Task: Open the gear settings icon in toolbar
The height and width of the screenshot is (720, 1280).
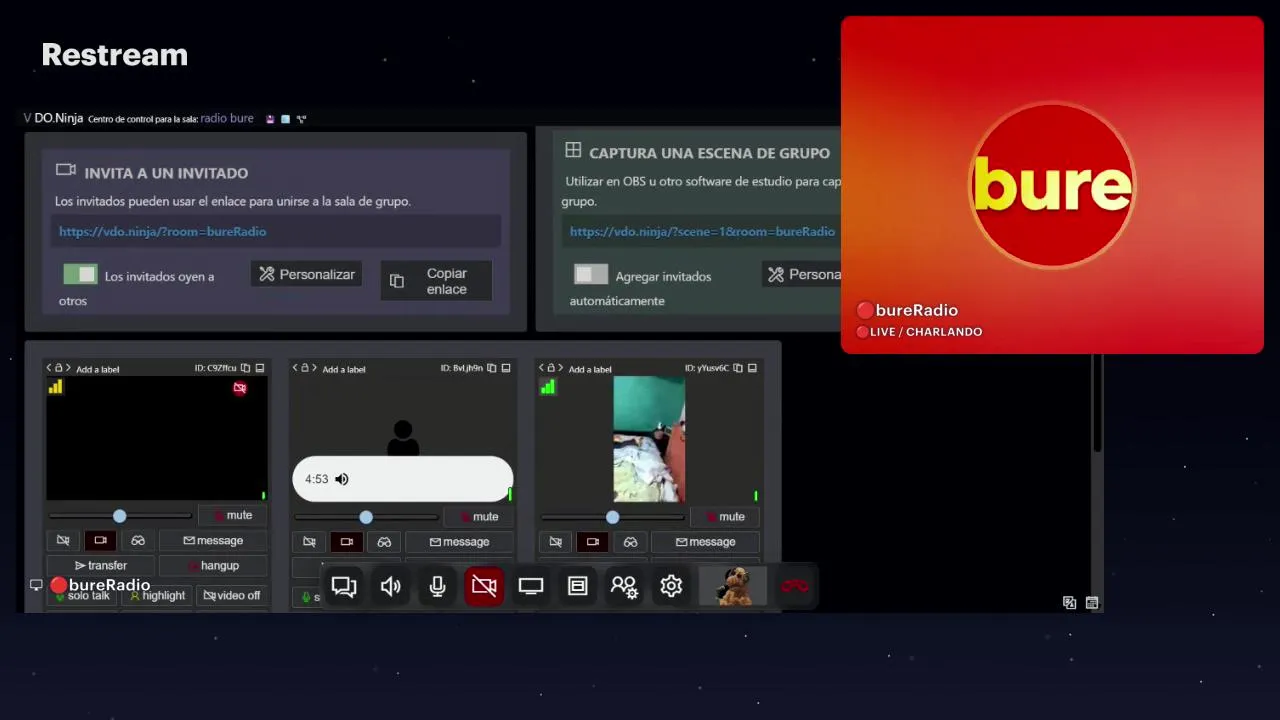Action: click(x=671, y=587)
